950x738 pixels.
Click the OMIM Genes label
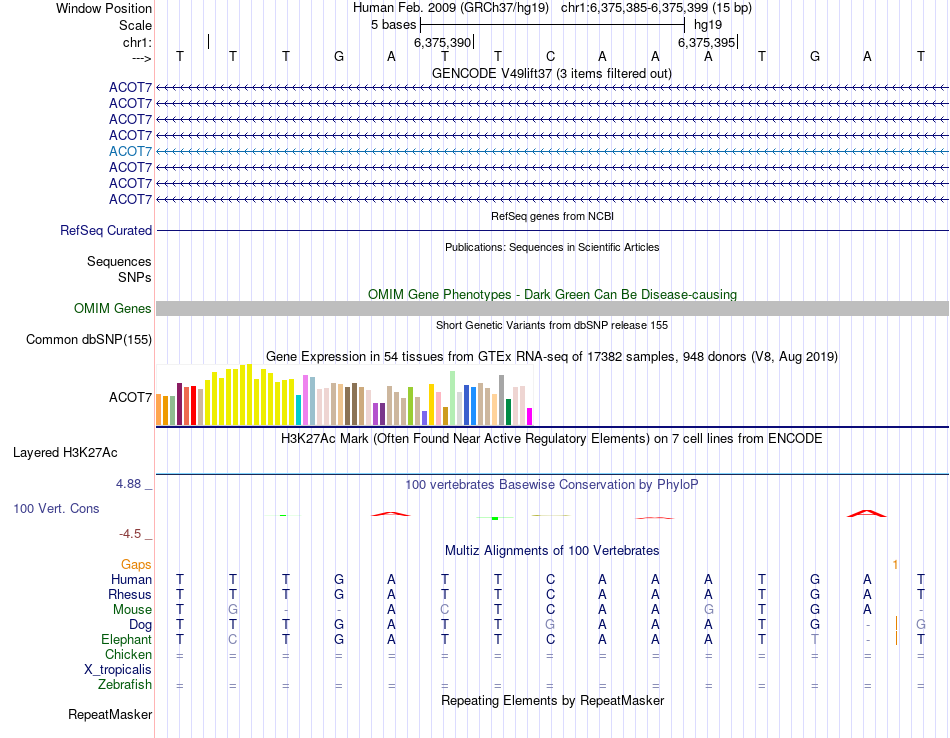pyautogui.click(x=112, y=308)
